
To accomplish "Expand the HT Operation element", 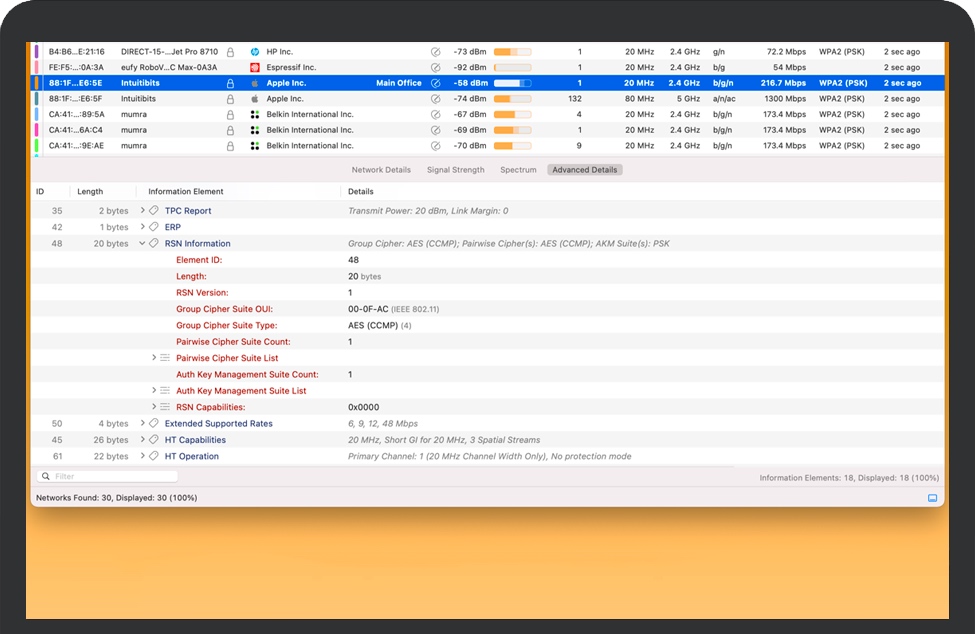I will 143,456.
